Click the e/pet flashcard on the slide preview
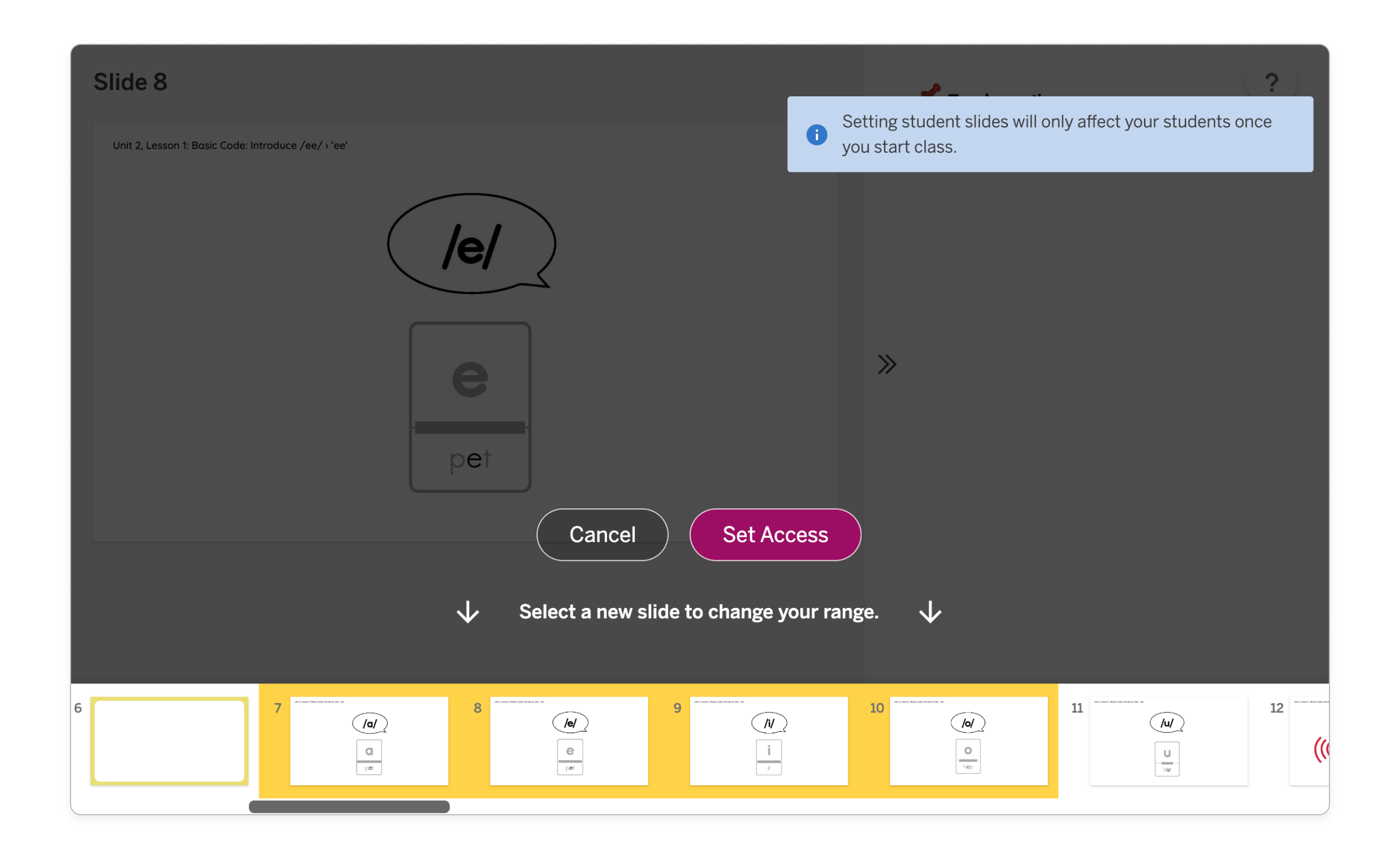The image size is (1400, 859). [470, 407]
